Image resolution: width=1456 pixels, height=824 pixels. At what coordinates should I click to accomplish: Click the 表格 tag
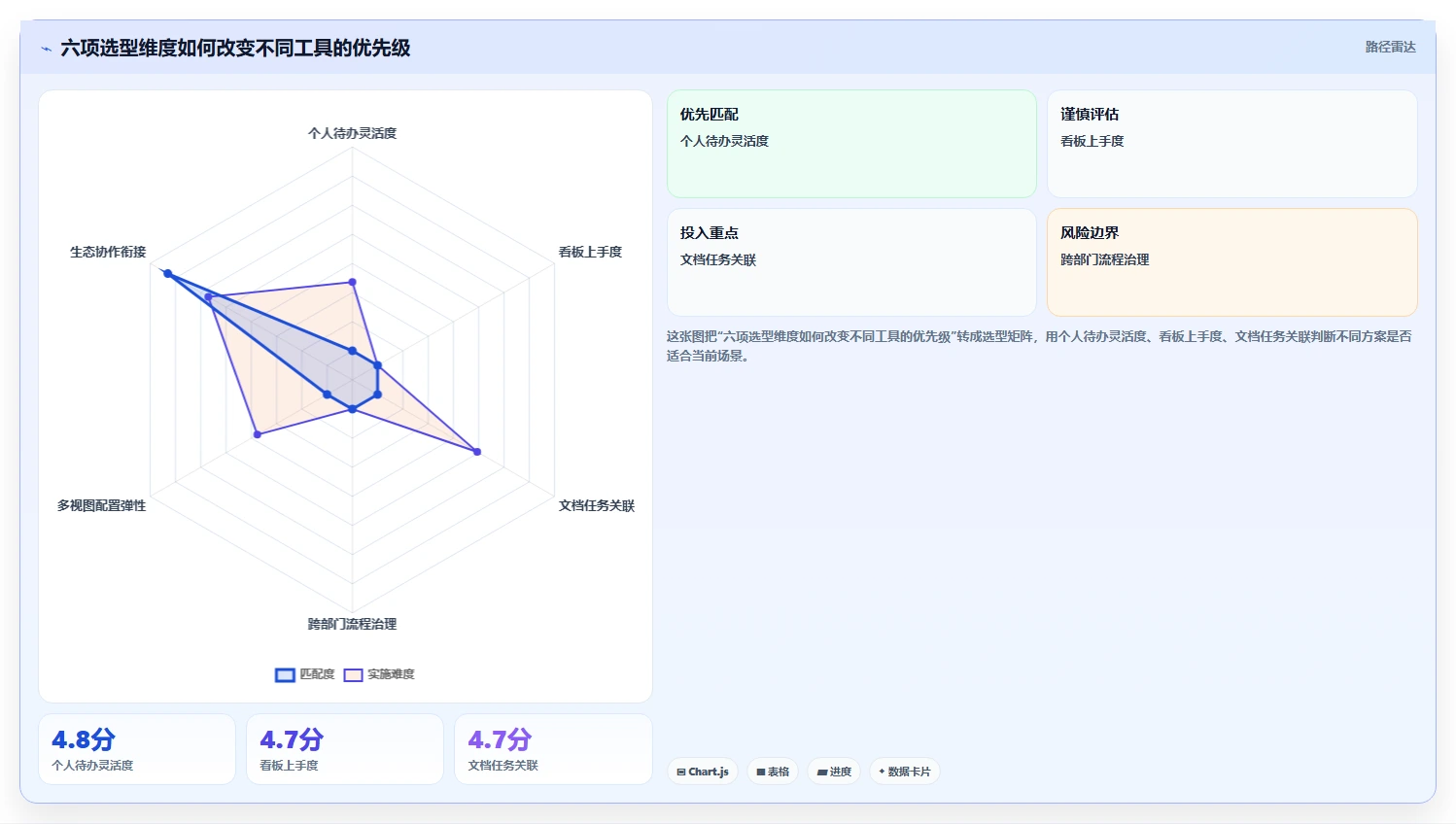point(773,772)
